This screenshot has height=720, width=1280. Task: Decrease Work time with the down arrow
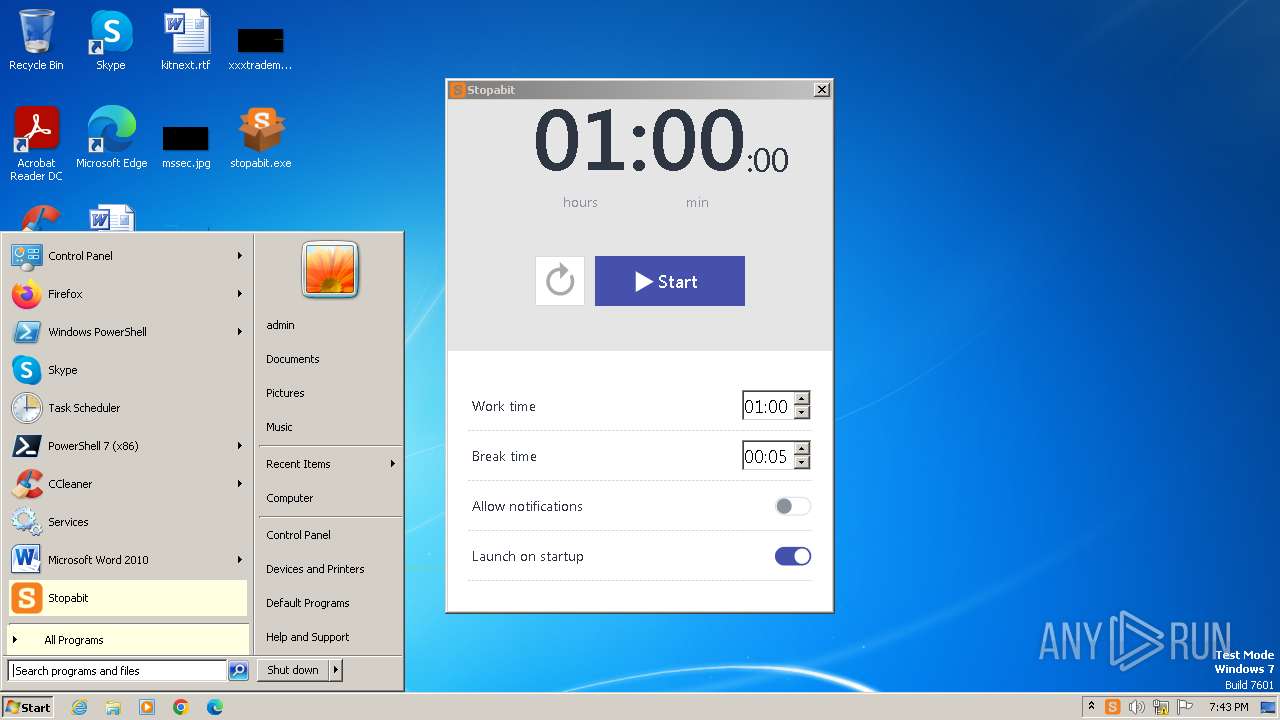click(801, 412)
